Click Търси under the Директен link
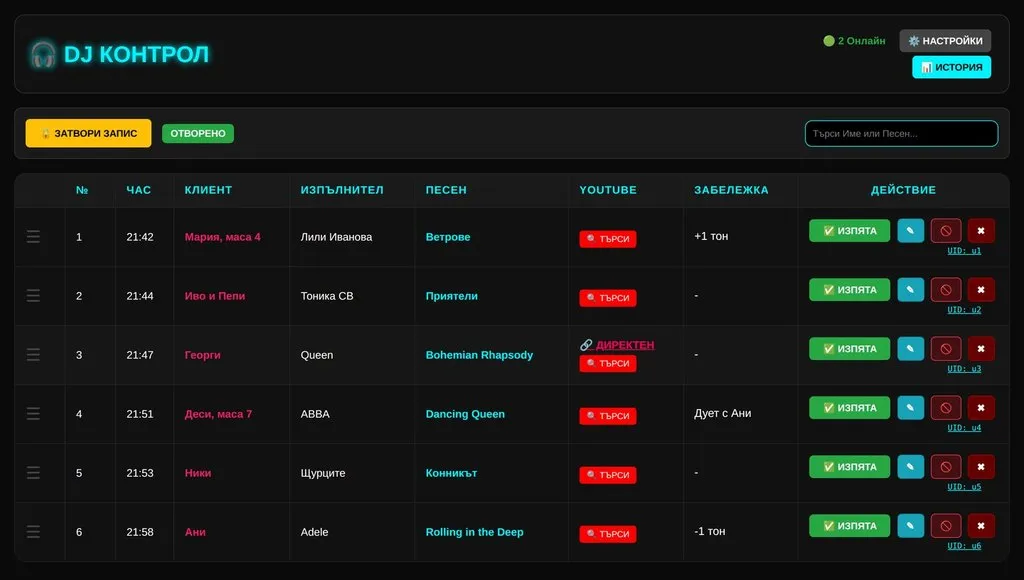Image resolution: width=1024 pixels, height=580 pixels. click(x=607, y=363)
